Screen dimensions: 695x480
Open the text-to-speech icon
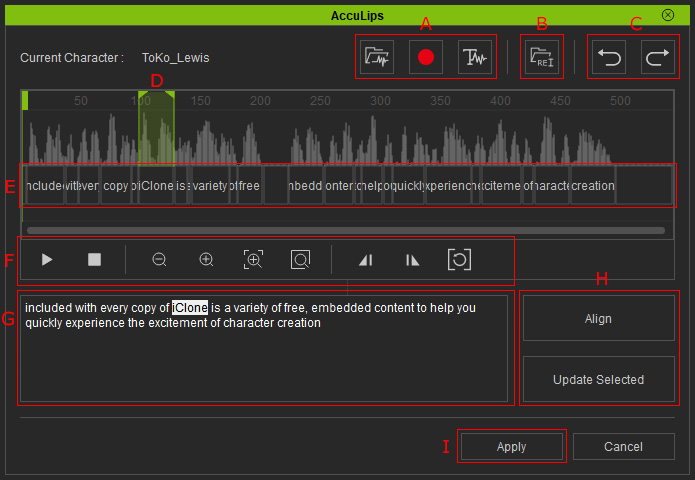(474, 57)
